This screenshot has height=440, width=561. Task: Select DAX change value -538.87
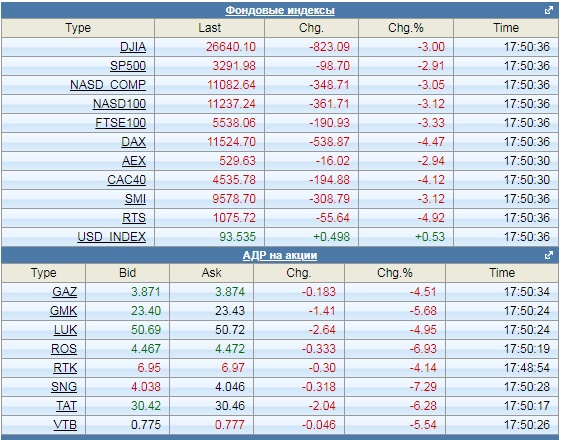click(x=330, y=142)
